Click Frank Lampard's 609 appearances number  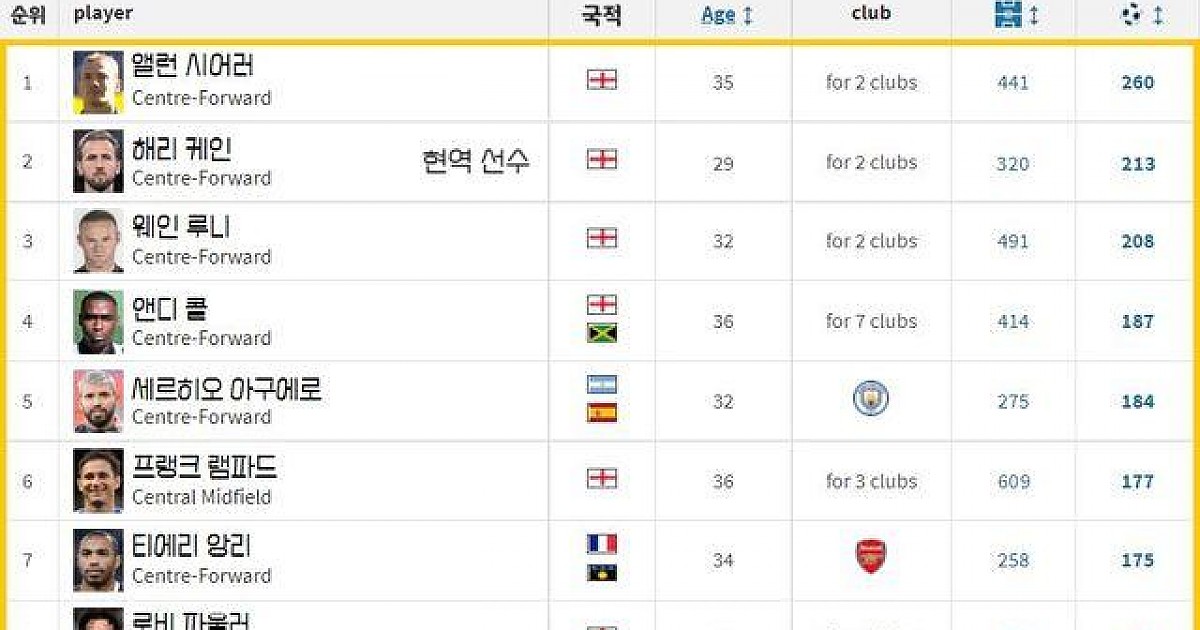click(1013, 482)
